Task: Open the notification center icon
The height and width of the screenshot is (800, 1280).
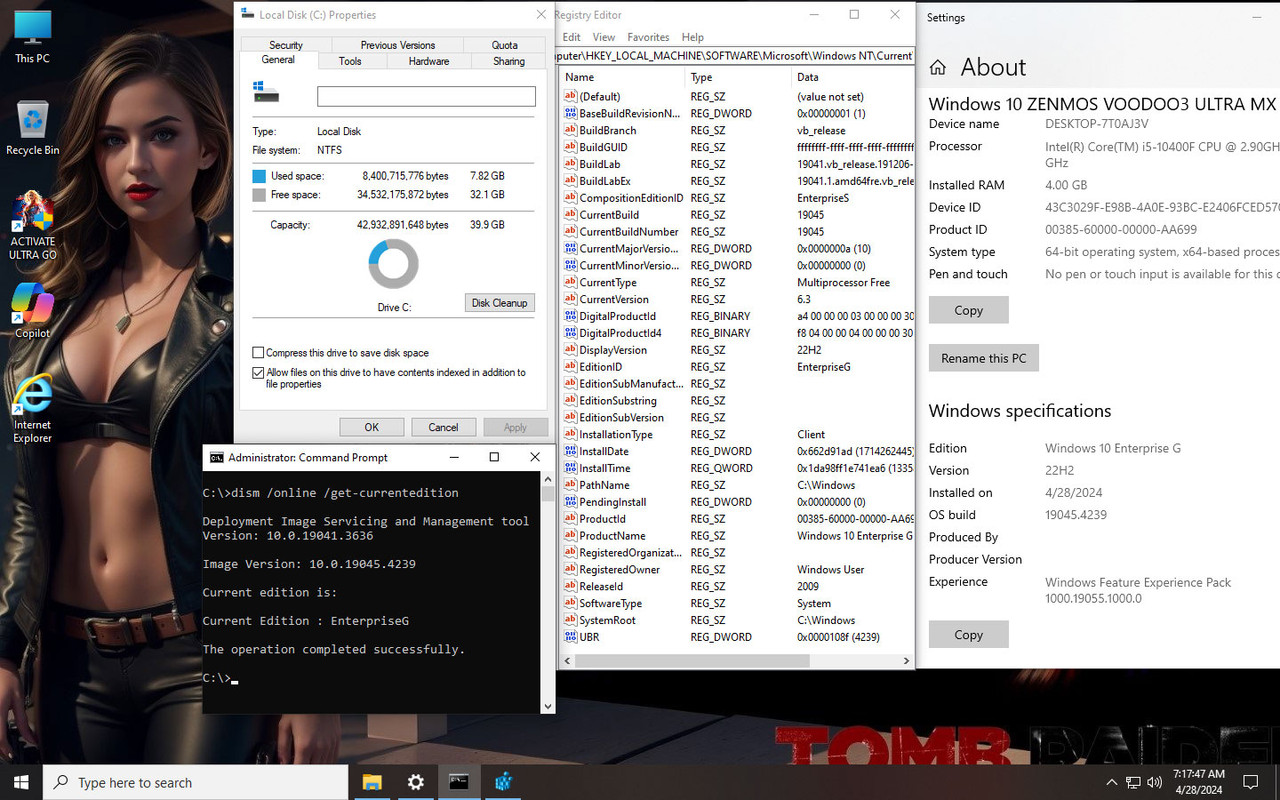Action: 1250,782
